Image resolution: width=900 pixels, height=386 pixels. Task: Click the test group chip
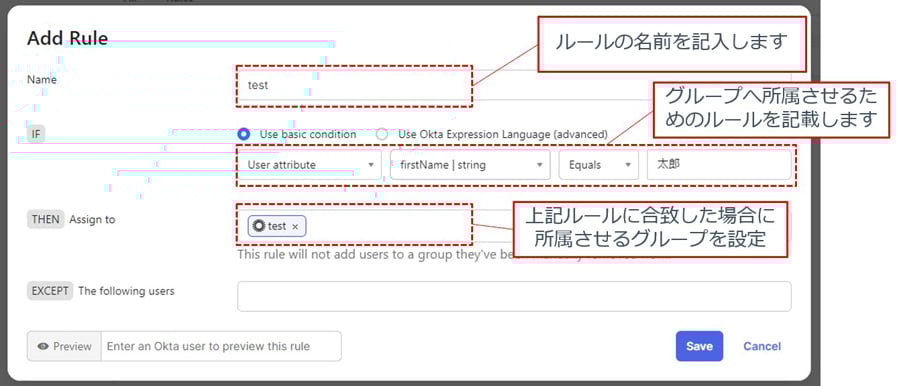pyautogui.click(x=277, y=226)
